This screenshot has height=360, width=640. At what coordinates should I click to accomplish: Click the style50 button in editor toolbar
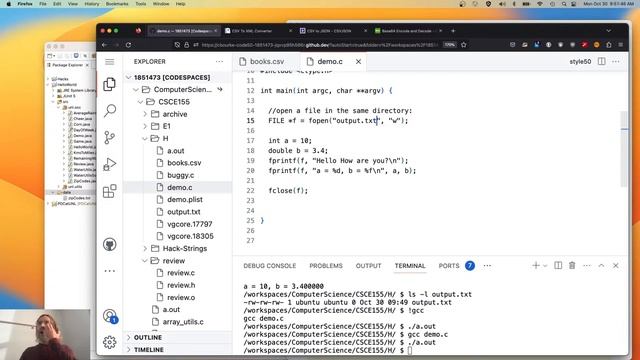coord(580,62)
